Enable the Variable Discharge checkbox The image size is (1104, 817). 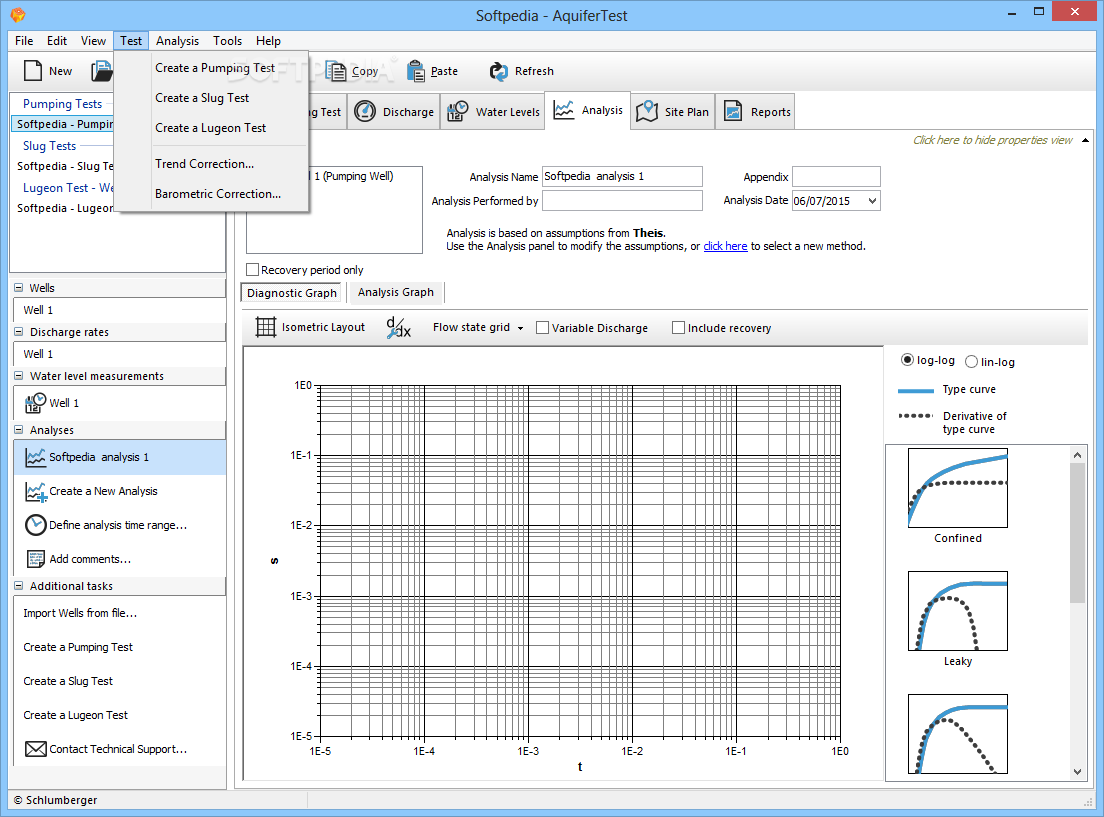[542, 328]
